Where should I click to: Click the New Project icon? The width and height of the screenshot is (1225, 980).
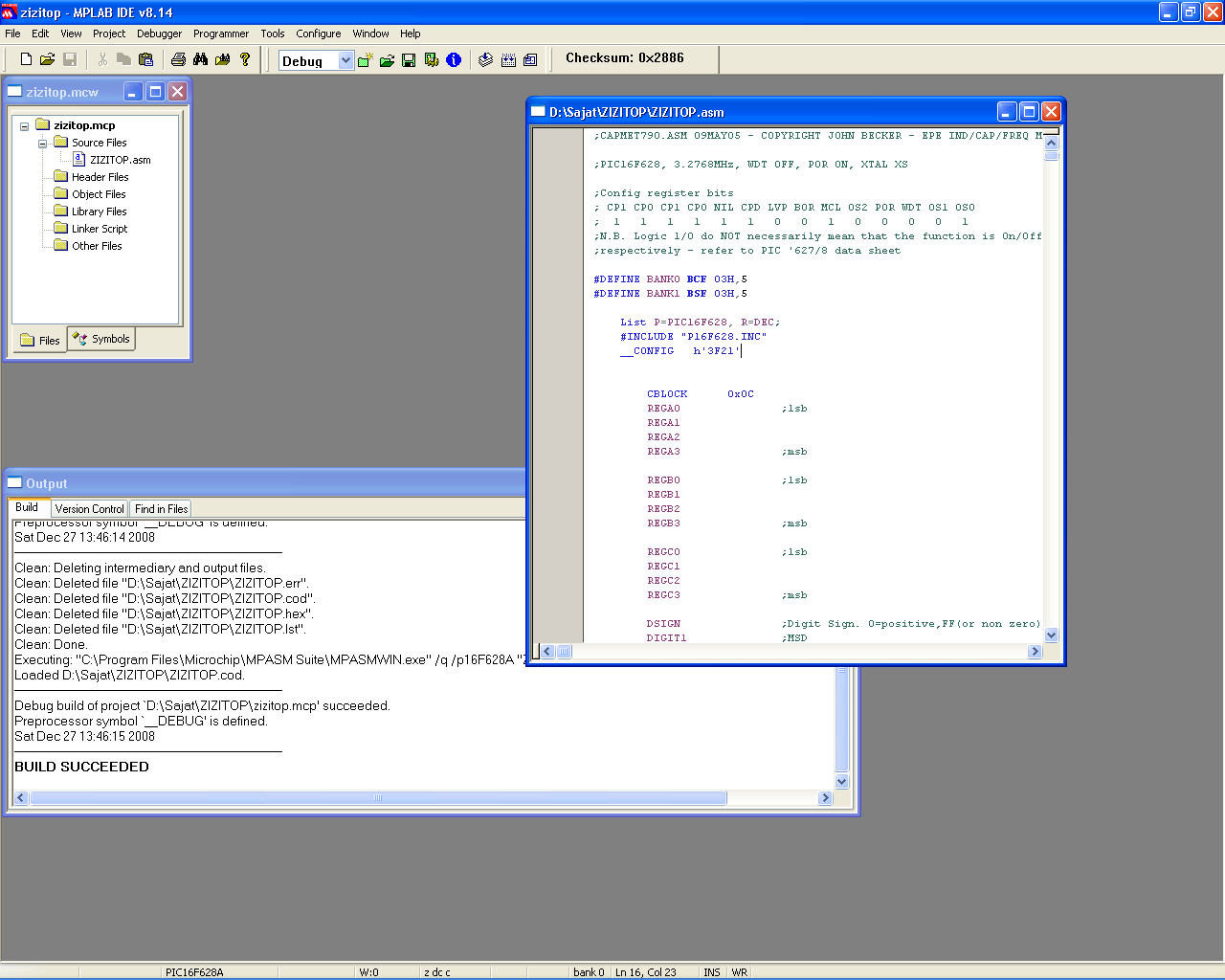coord(365,60)
